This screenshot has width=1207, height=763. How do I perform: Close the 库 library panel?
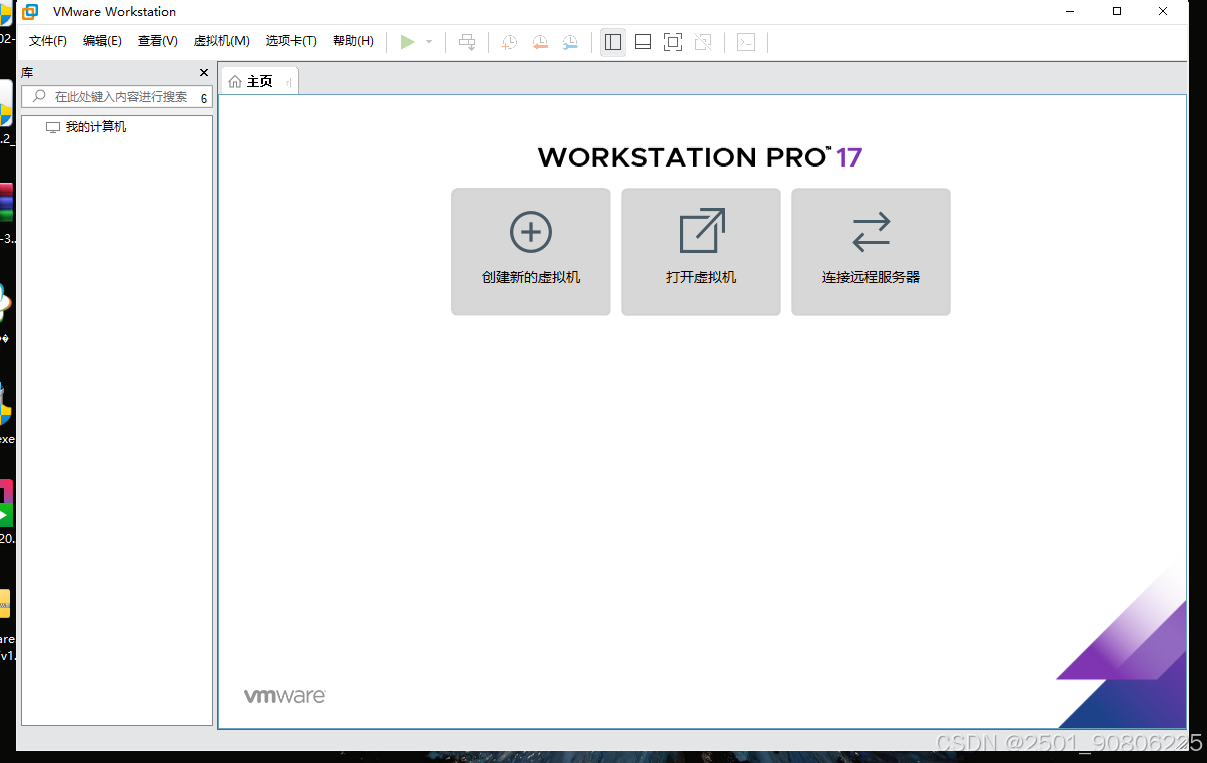pyautogui.click(x=204, y=73)
